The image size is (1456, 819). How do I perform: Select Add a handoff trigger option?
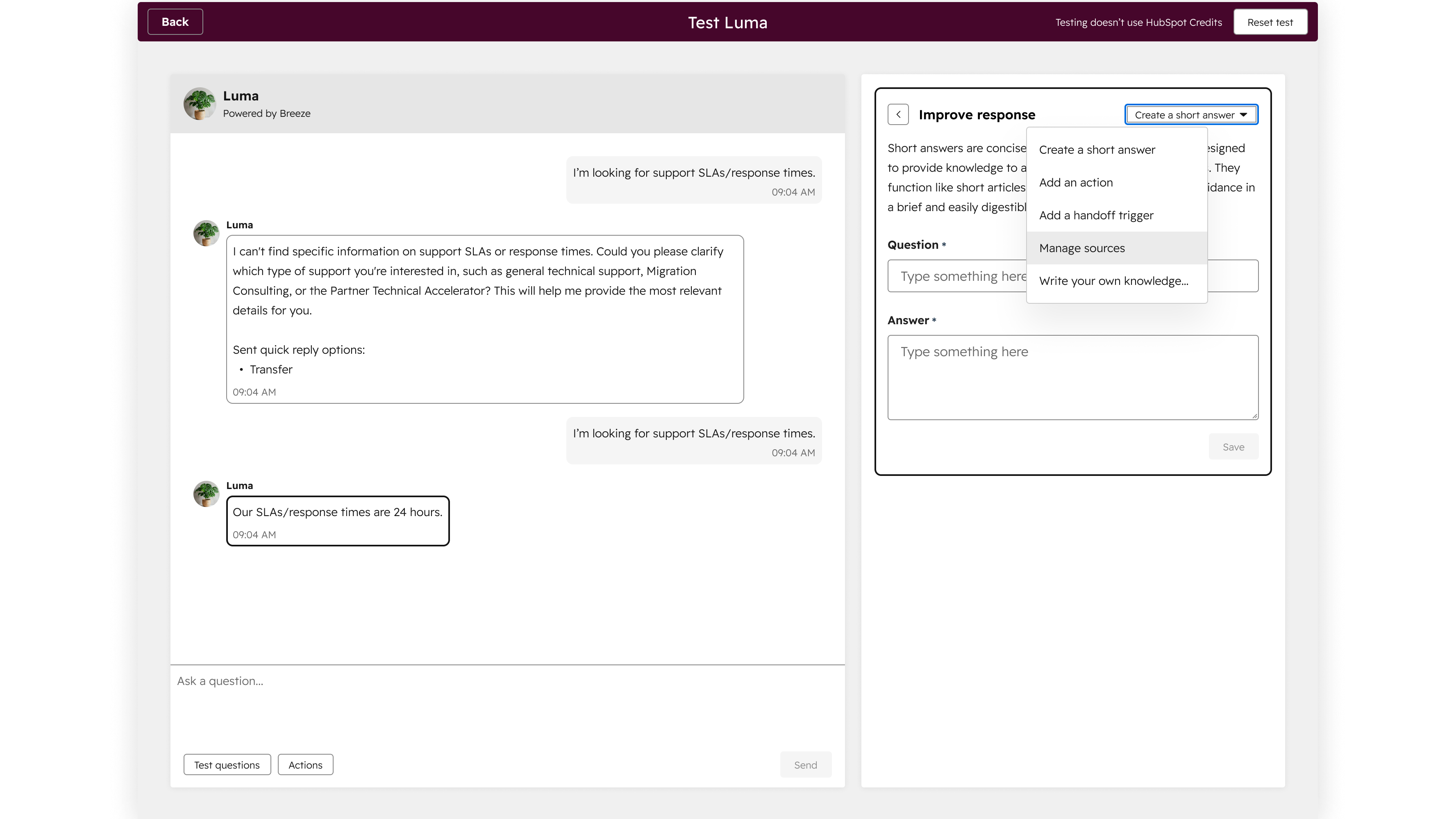(1097, 215)
